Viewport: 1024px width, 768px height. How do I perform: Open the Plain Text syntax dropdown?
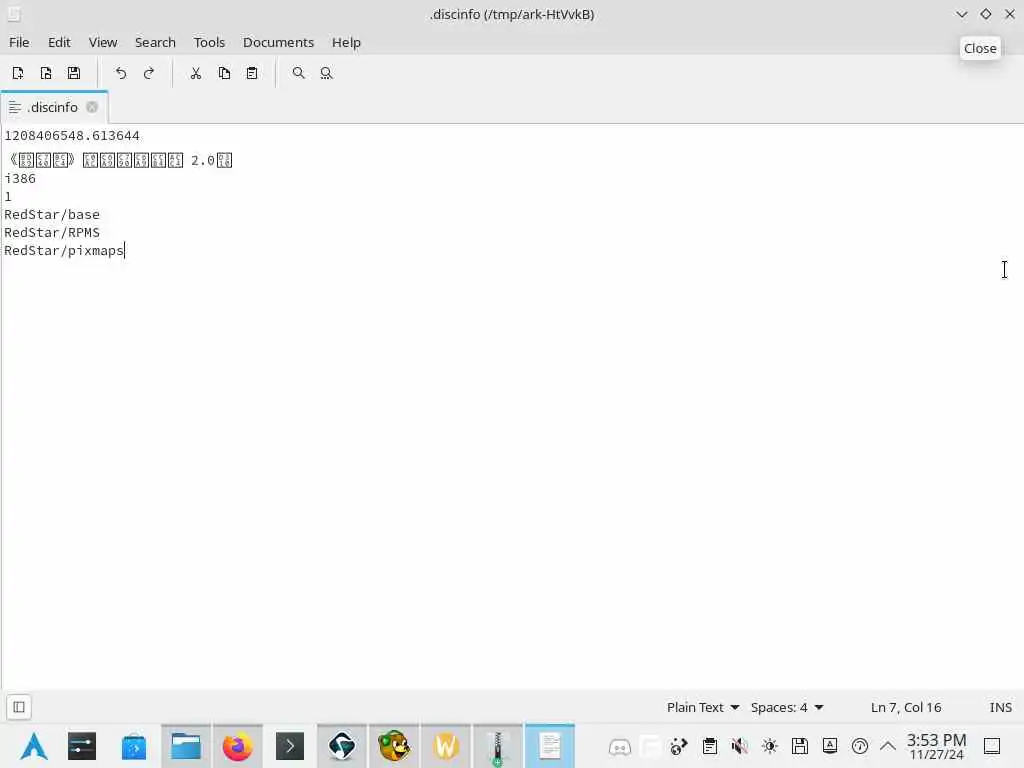coord(703,707)
